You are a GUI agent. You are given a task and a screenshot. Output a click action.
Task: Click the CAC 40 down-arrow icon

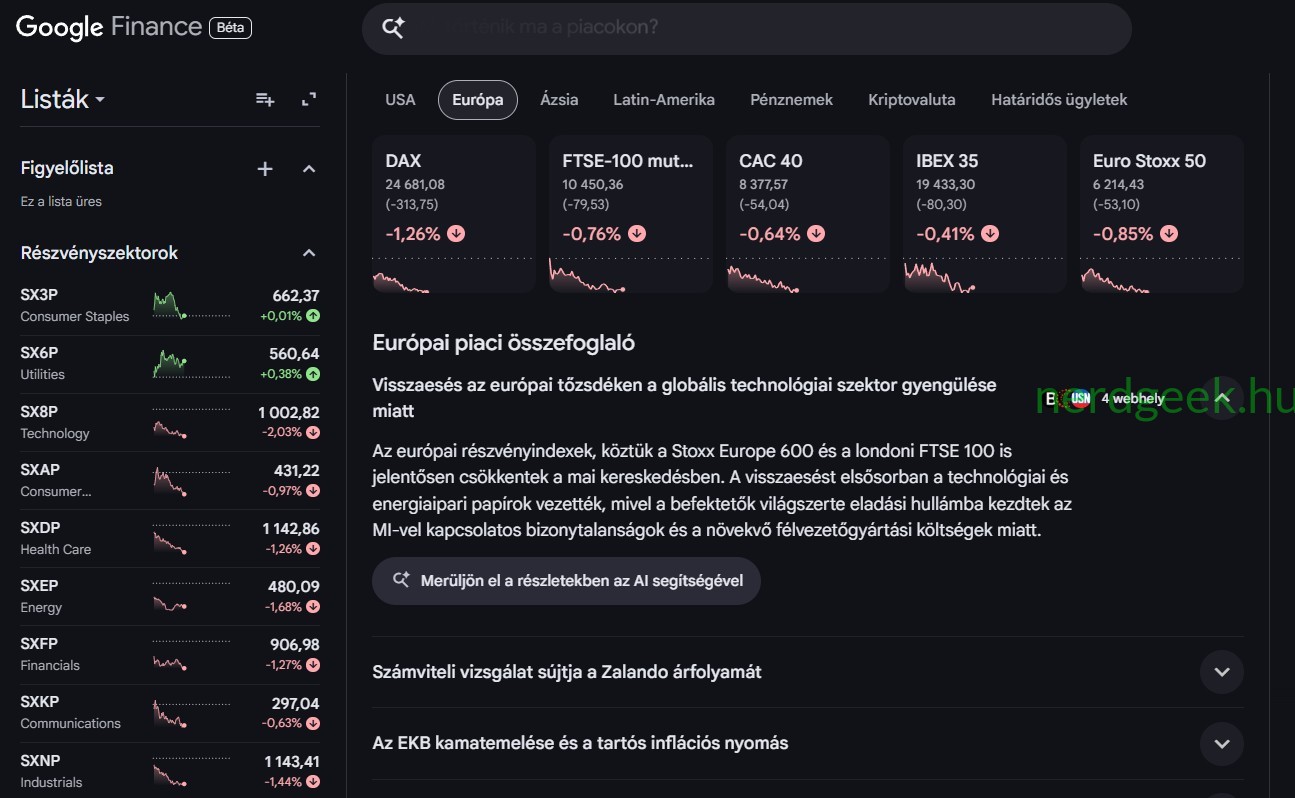[x=816, y=234]
